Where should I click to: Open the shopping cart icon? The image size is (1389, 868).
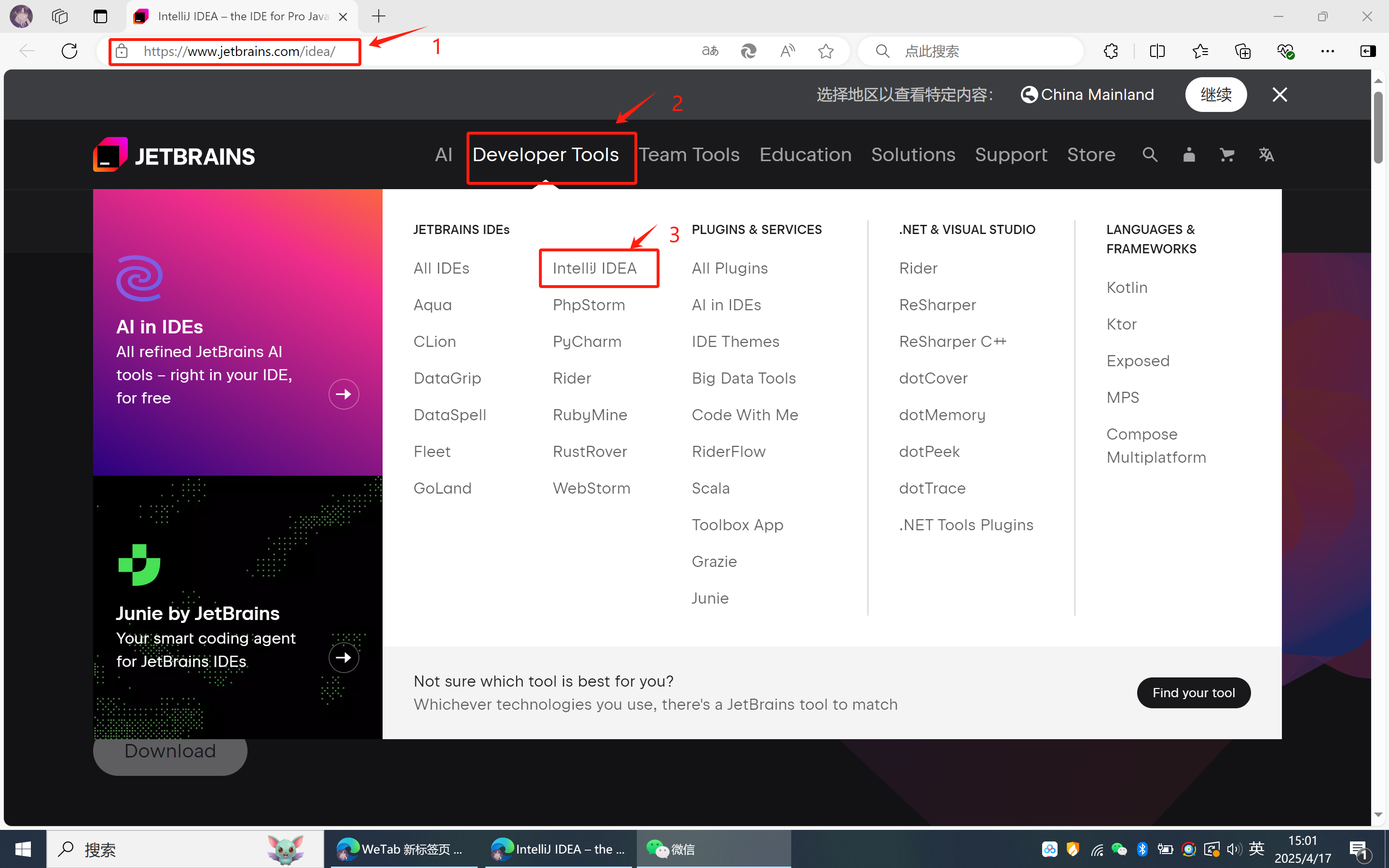click(1226, 154)
